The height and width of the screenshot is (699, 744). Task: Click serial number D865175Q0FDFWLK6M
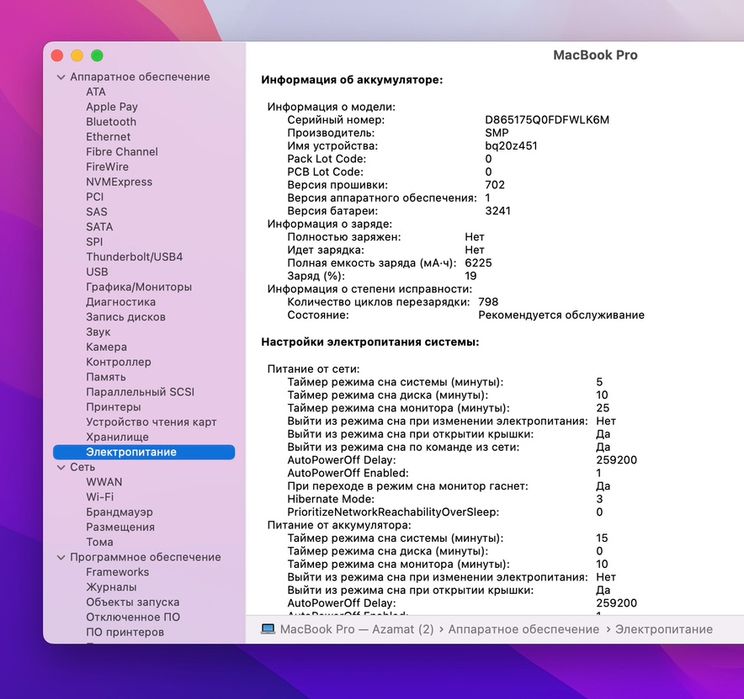(547, 120)
